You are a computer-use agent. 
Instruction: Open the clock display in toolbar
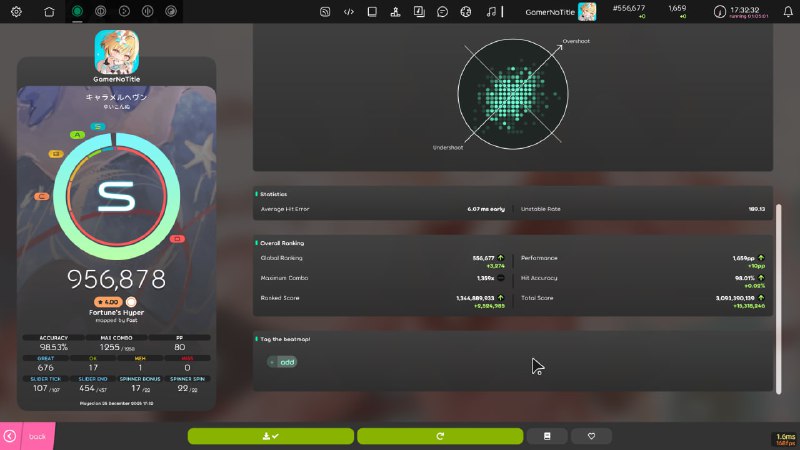coord(741,12)
